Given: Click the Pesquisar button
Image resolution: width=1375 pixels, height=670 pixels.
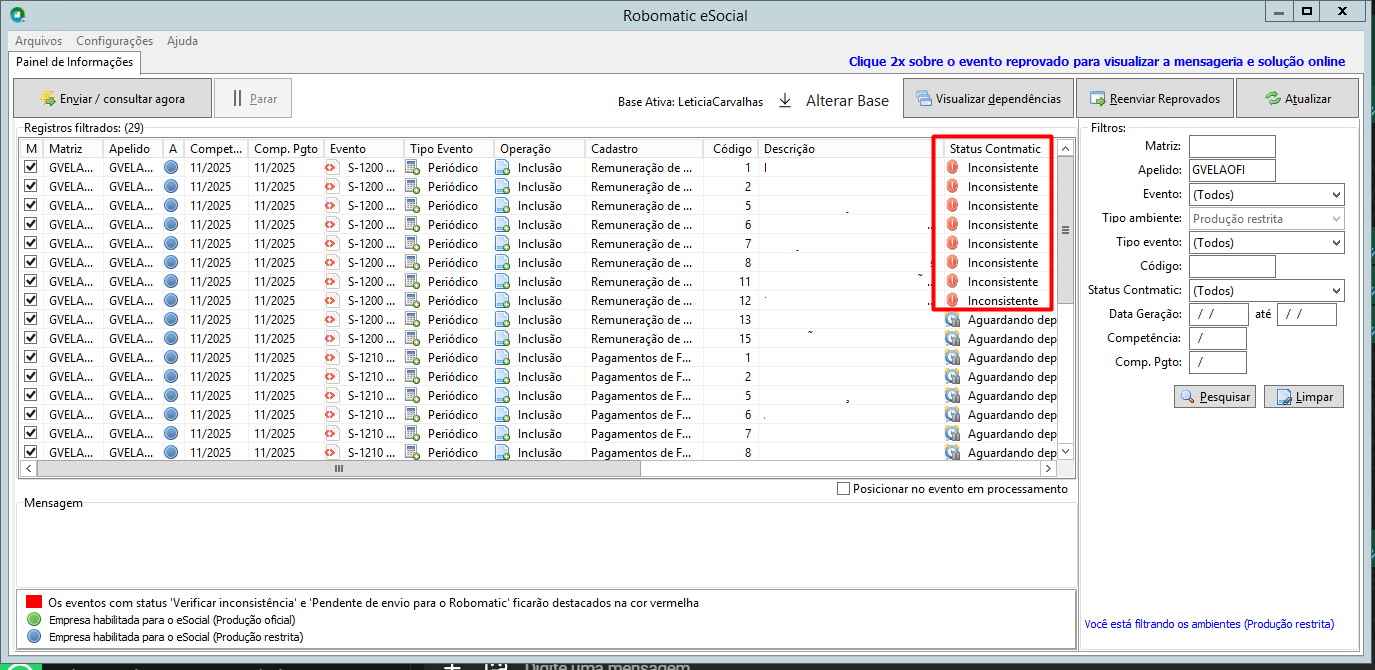Looking at the screenshot, I should 1214,397.
